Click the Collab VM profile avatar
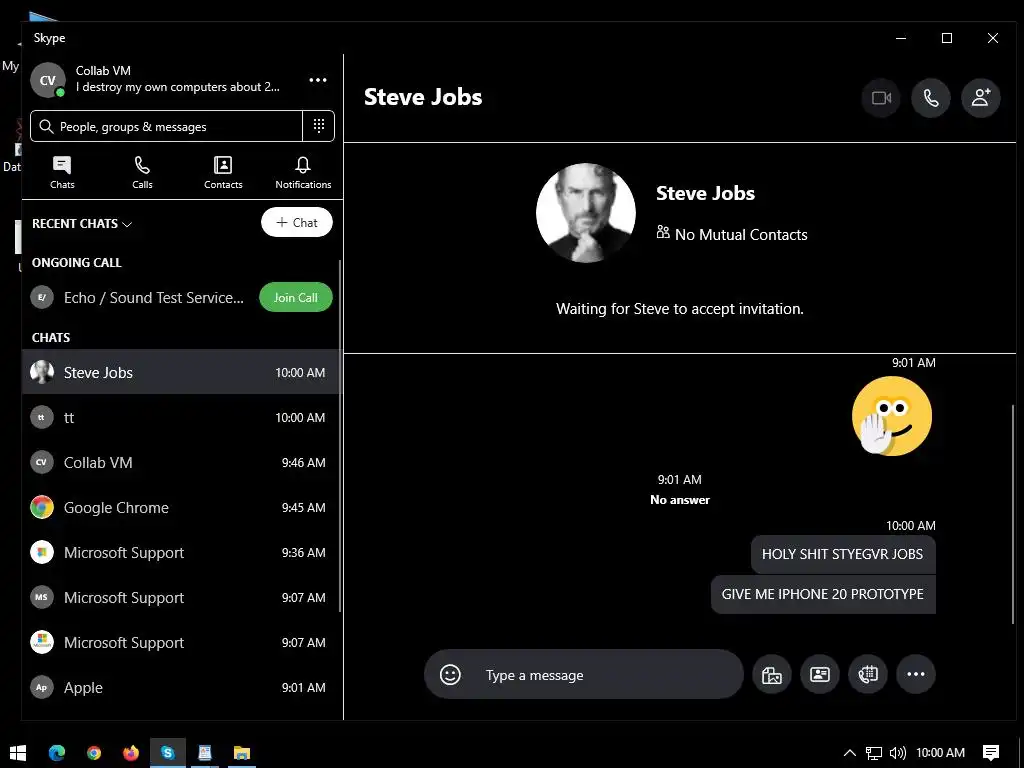Image resolution: width=1024 pixels, height=768 pixels. coord(48,80)
